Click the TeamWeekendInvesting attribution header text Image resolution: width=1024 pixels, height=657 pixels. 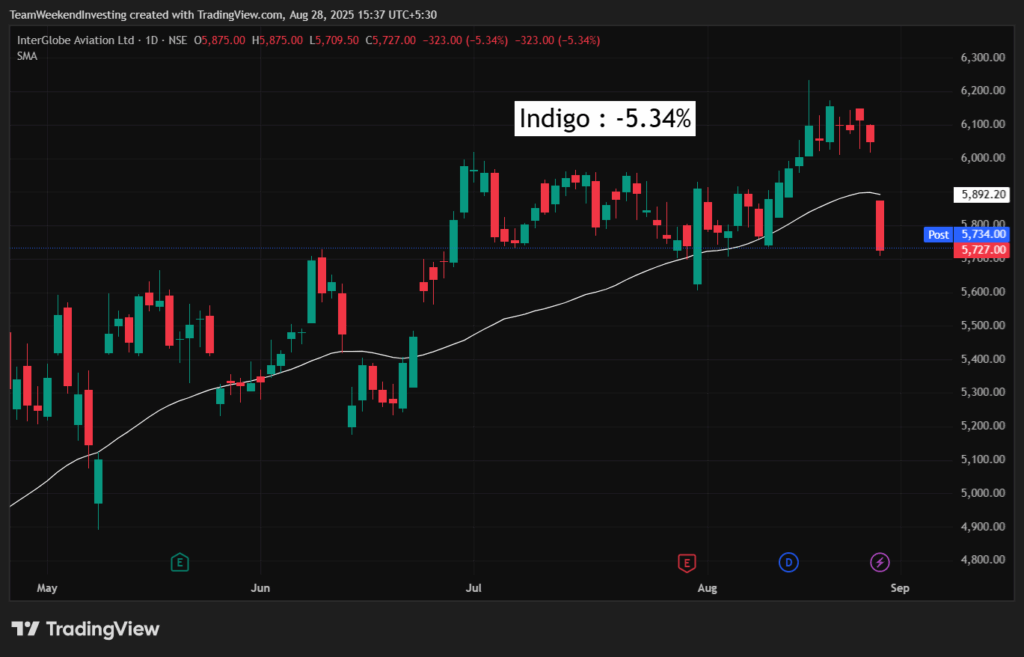(x=223, y=14)
